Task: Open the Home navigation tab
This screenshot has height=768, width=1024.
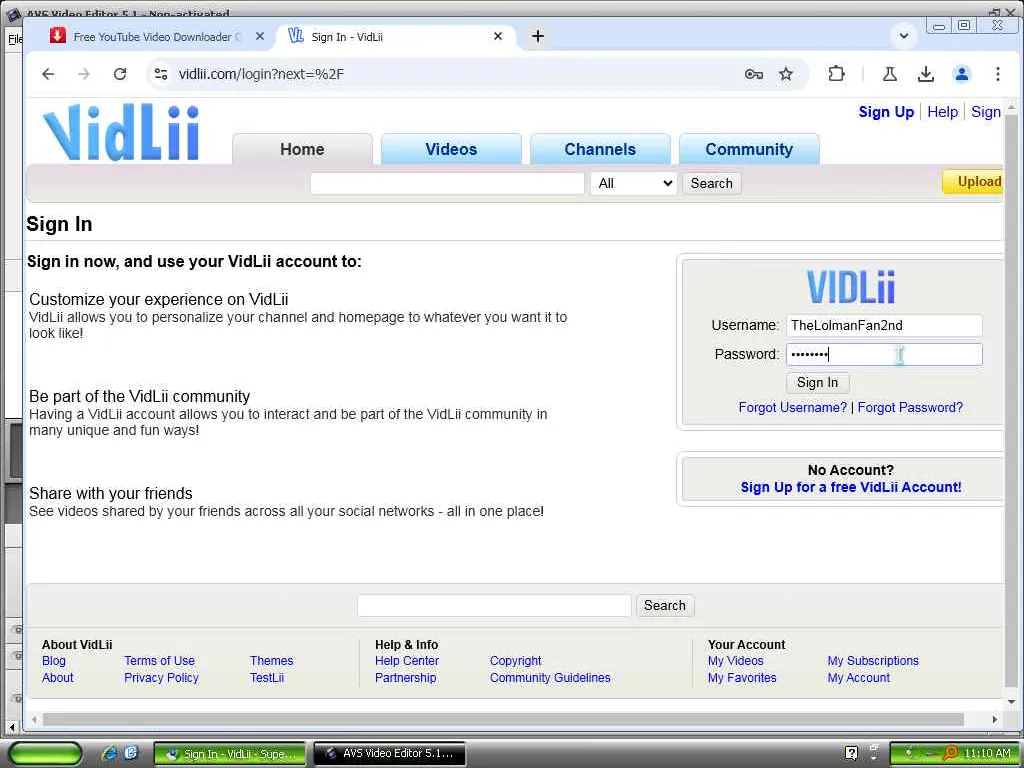Action: point(302,149)
